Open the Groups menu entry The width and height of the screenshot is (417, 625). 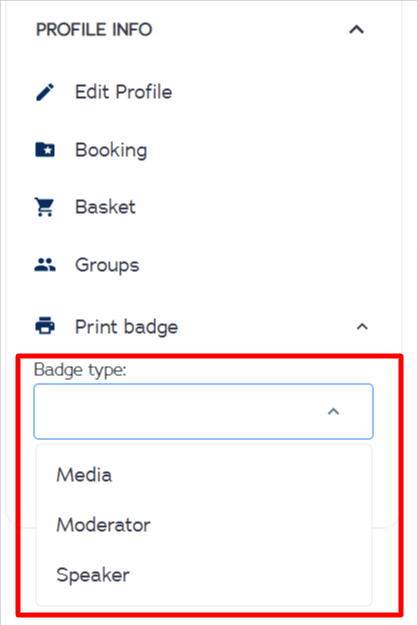coord(107,265)
